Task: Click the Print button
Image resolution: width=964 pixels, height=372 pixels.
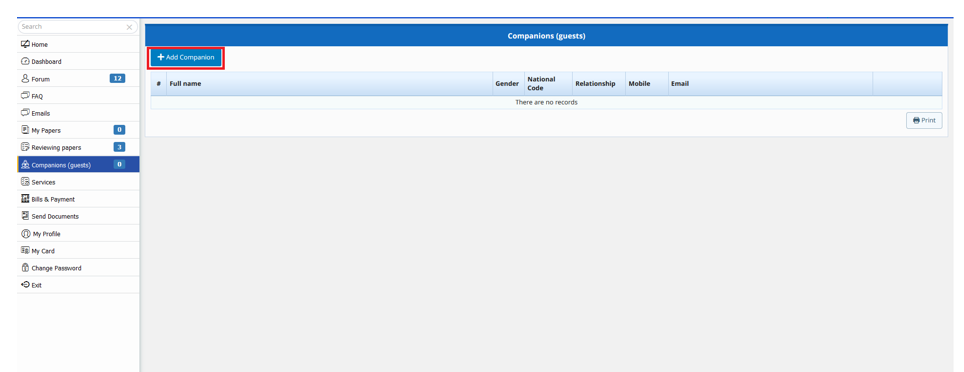Action: coord(924,121)
